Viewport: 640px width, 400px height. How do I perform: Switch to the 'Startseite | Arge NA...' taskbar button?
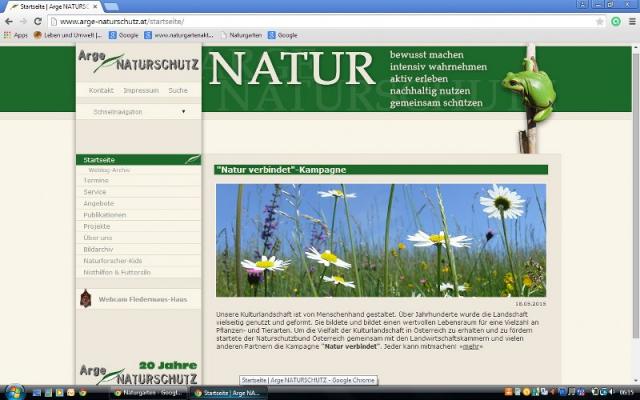(x=228, y=393)
